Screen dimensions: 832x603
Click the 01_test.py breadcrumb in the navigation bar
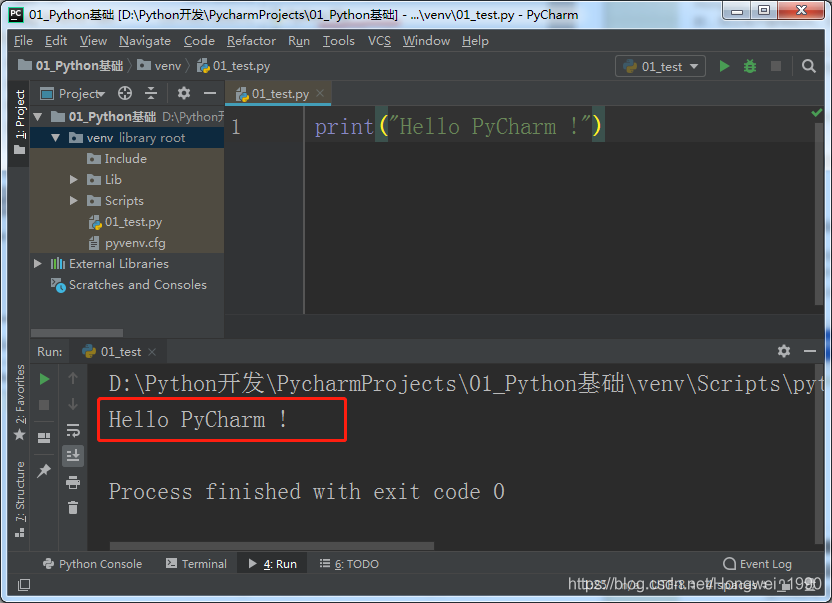pyautogui.click(x=233, y=66)
